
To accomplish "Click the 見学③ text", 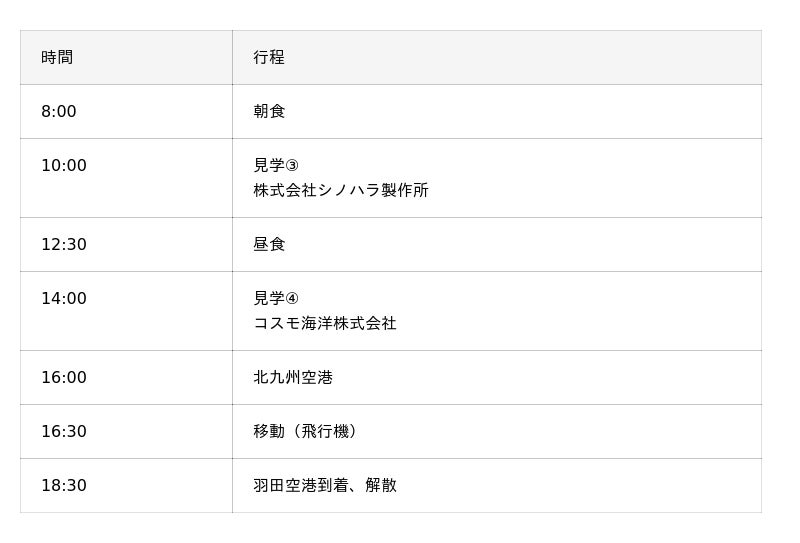I will coord(276,166).
